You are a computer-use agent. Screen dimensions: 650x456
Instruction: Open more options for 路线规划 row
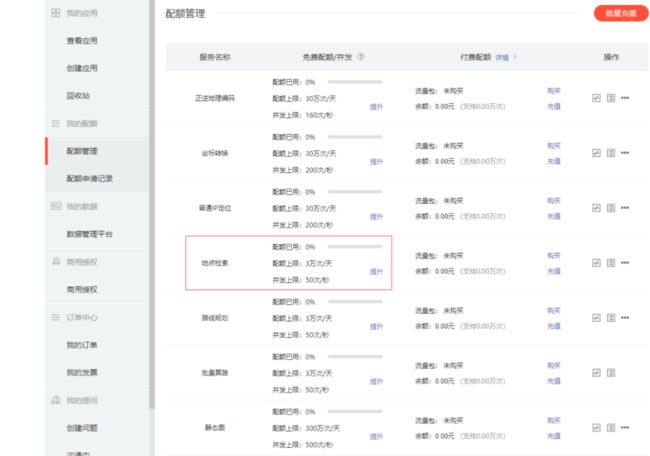[x=625, y=318]
